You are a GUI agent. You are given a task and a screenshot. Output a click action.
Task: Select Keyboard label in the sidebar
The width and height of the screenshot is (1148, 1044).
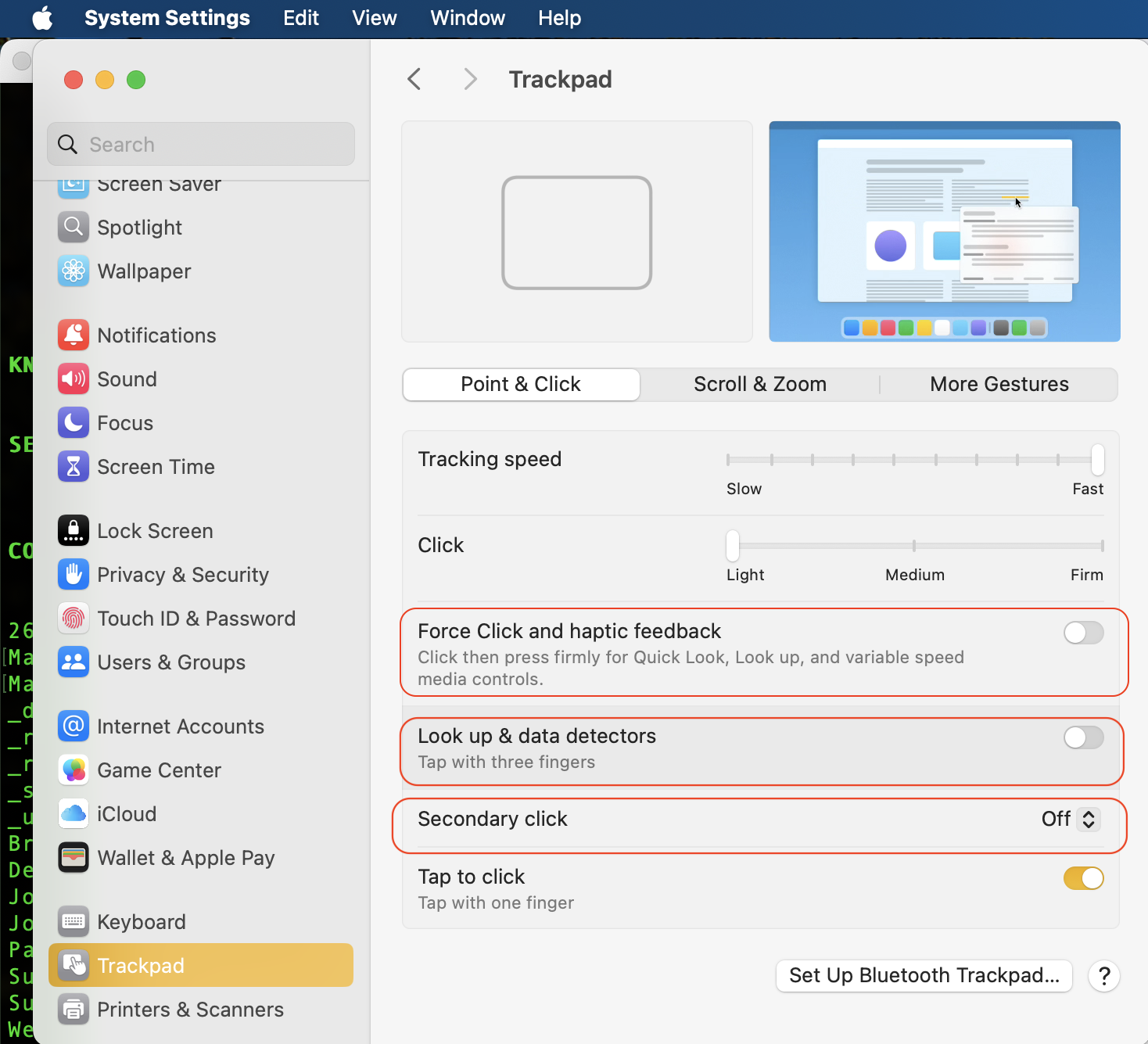click(142, 922)
